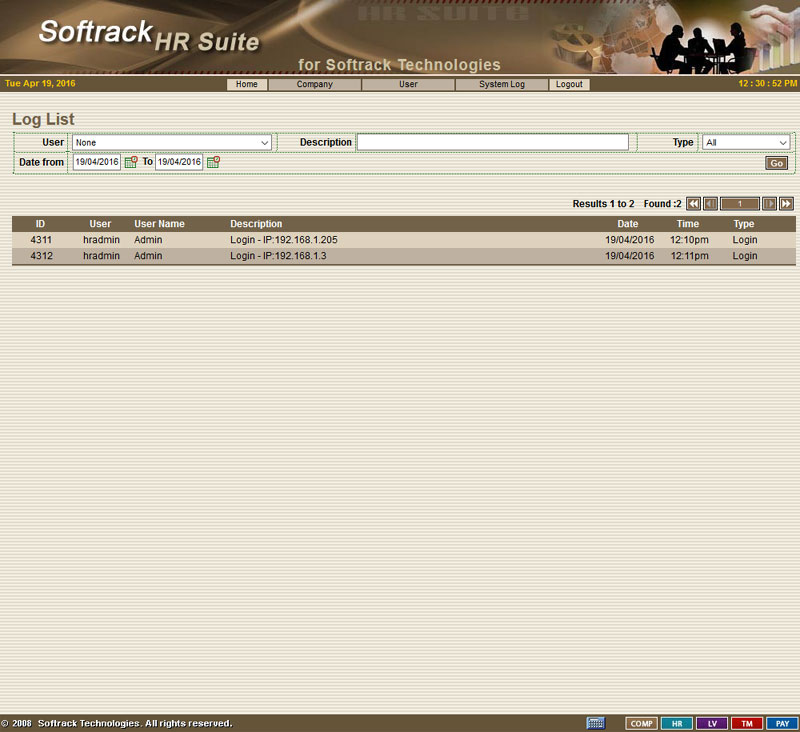Viewport: 800px width, 732px height.
Task: Click the Description text field
Action: [493, 143]
